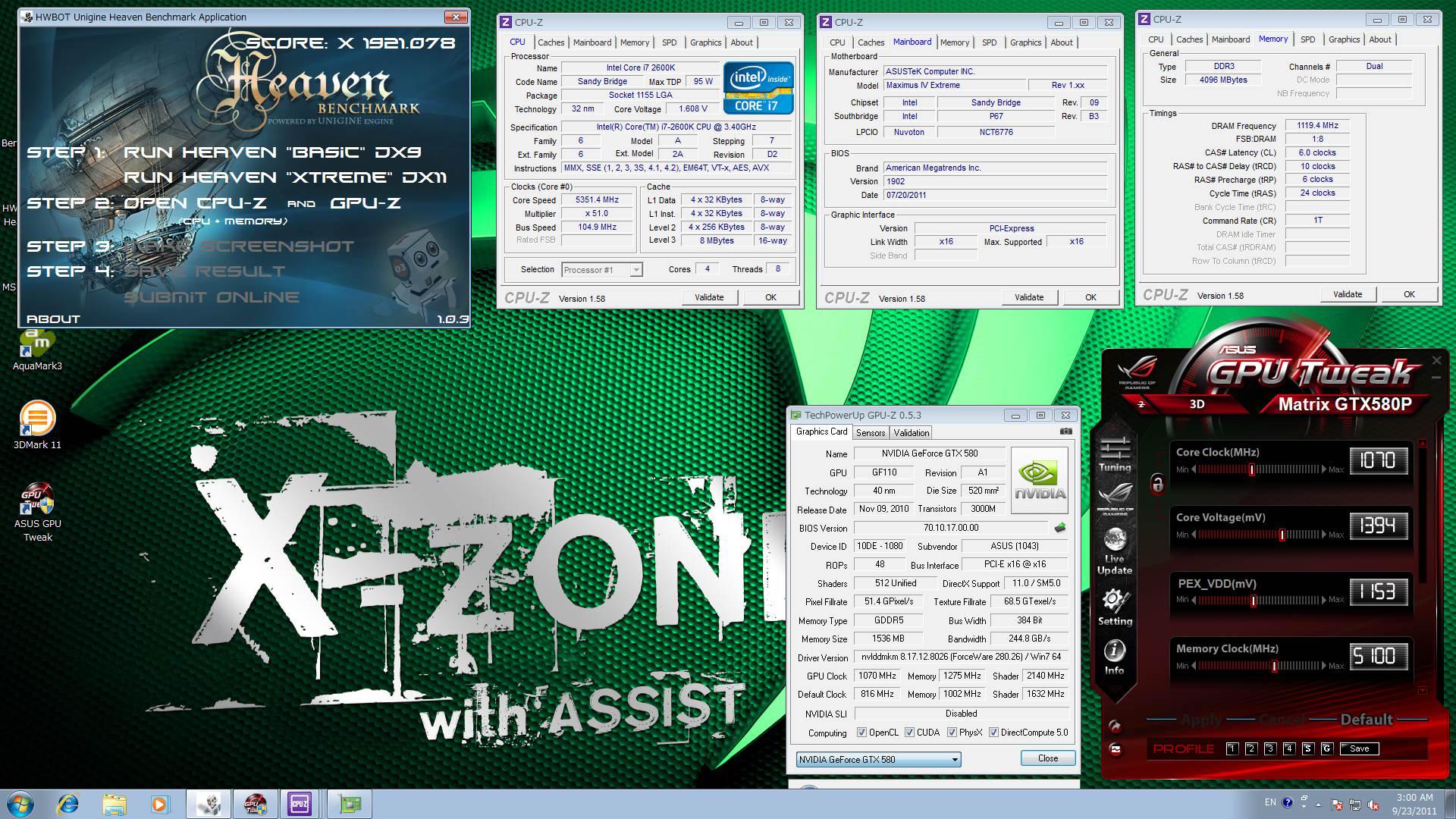Image resolution: width=1456 pixels, height=819 pixels.
Task: Save the current GPU Tweak profile
Action: 1359,748
